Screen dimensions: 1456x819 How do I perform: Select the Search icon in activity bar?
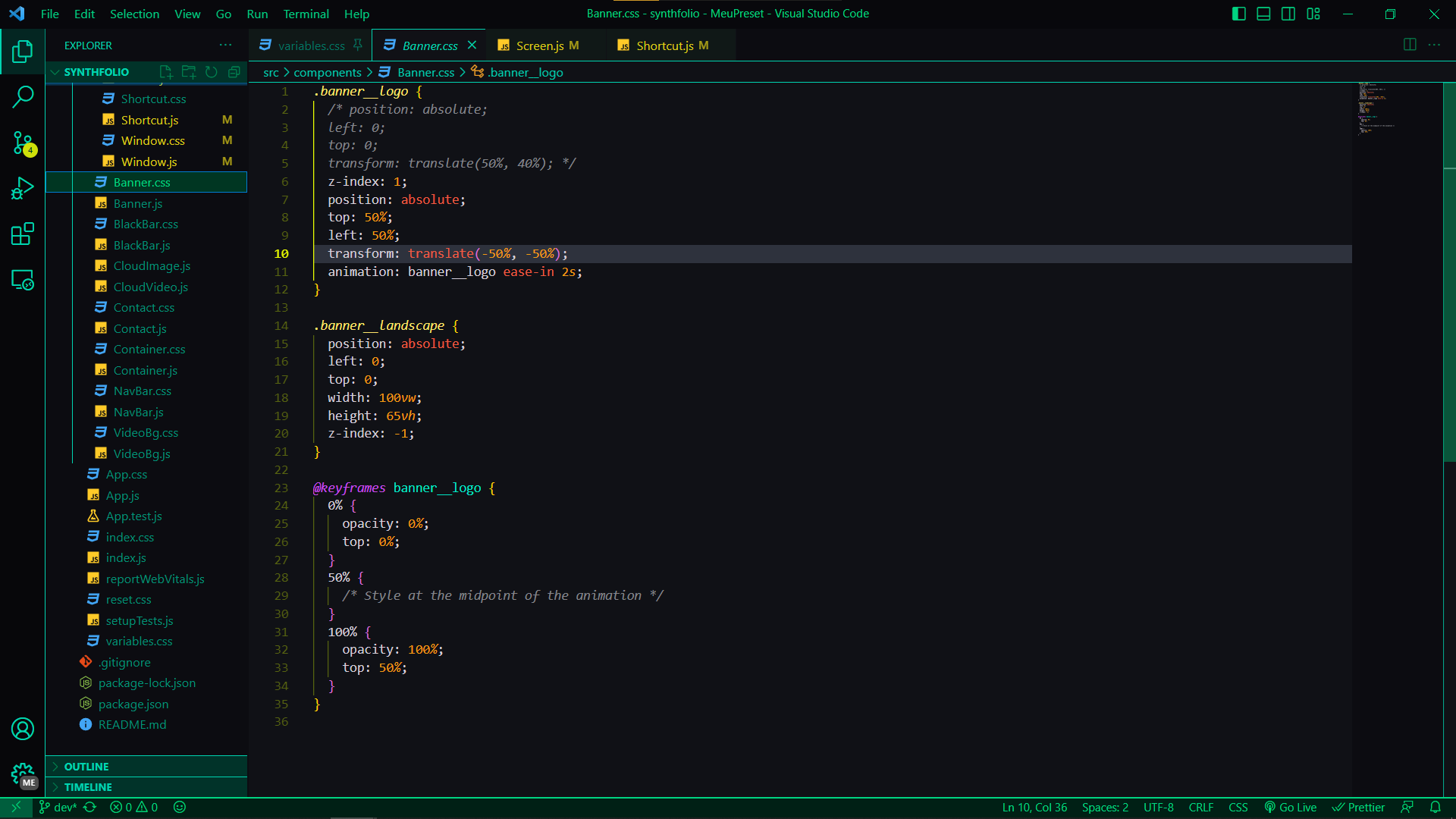[22, 97]
